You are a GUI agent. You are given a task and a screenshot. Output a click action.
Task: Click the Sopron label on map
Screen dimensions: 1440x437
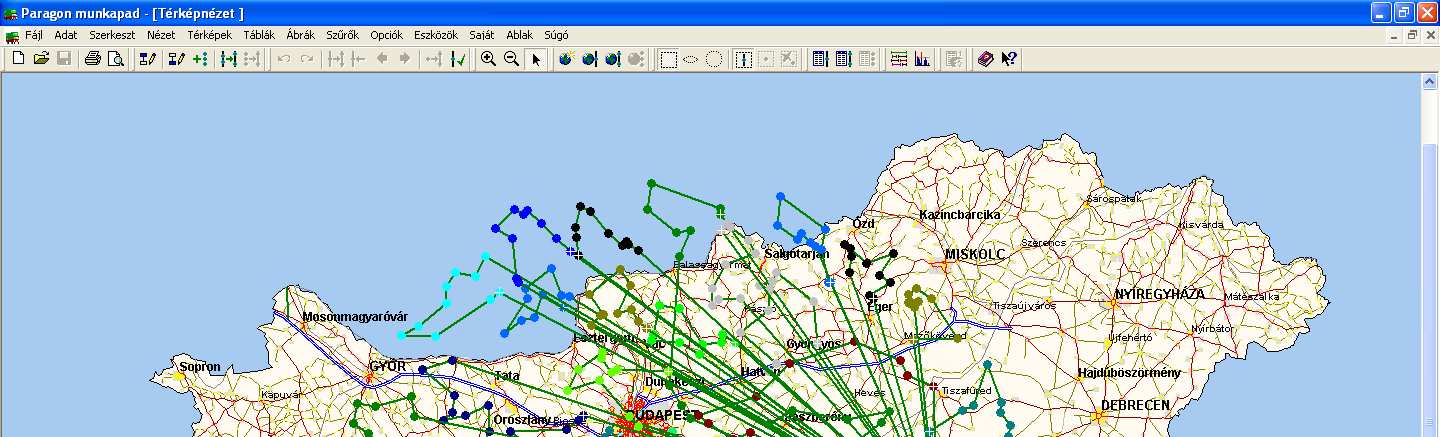(200, 367)
